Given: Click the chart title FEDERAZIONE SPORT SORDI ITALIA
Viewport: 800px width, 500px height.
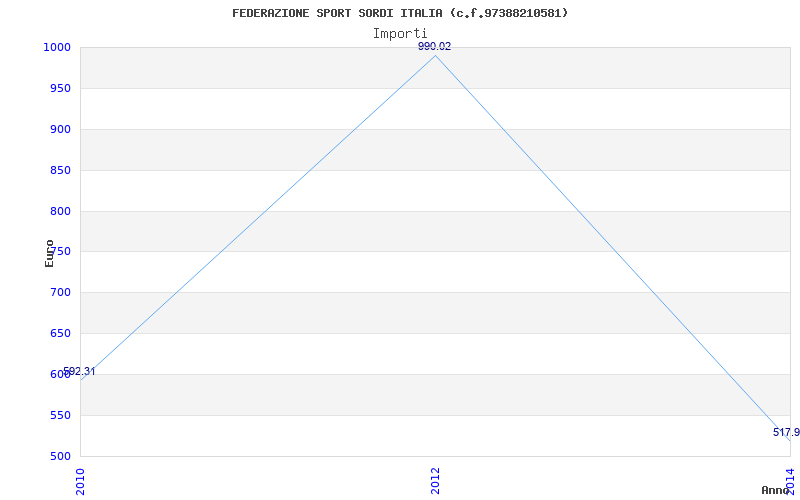Looking at the screenshot, I should tap(400, 13).
